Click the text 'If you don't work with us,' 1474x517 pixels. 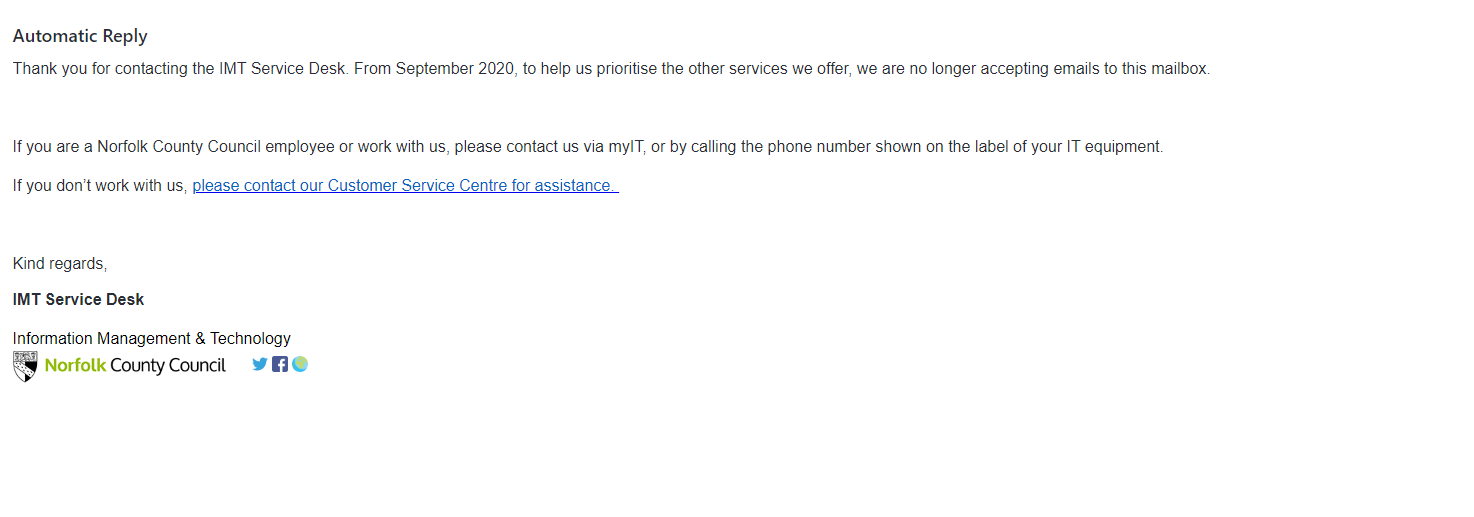click(x=100, y=186)
